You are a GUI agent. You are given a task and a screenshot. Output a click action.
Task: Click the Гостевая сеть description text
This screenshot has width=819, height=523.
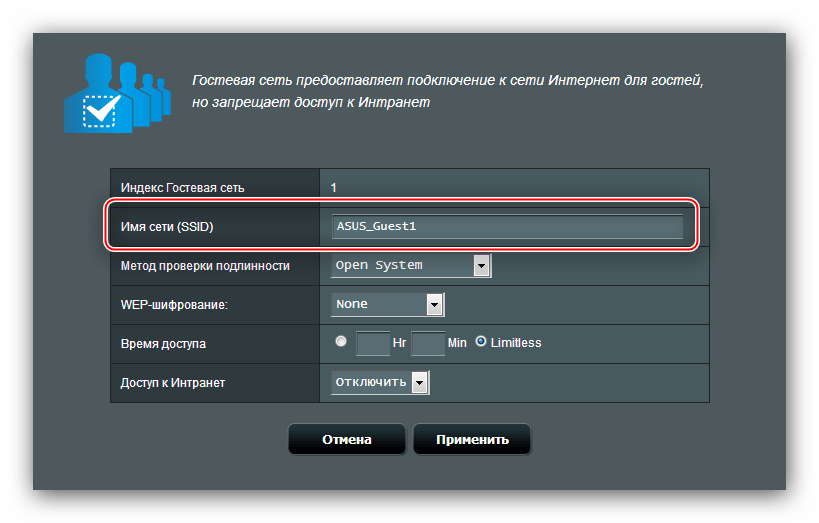coord(448,91)
